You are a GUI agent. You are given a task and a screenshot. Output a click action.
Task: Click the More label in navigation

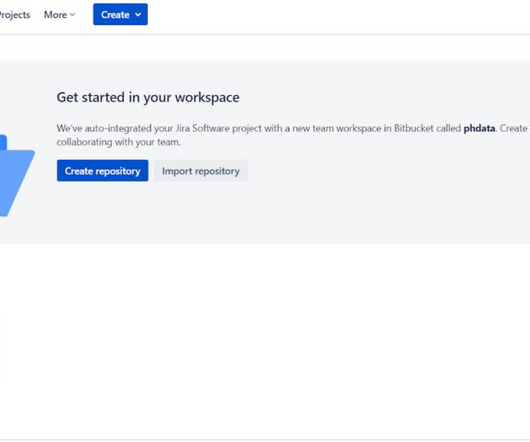pyautogui.click(x=55, y=15)
